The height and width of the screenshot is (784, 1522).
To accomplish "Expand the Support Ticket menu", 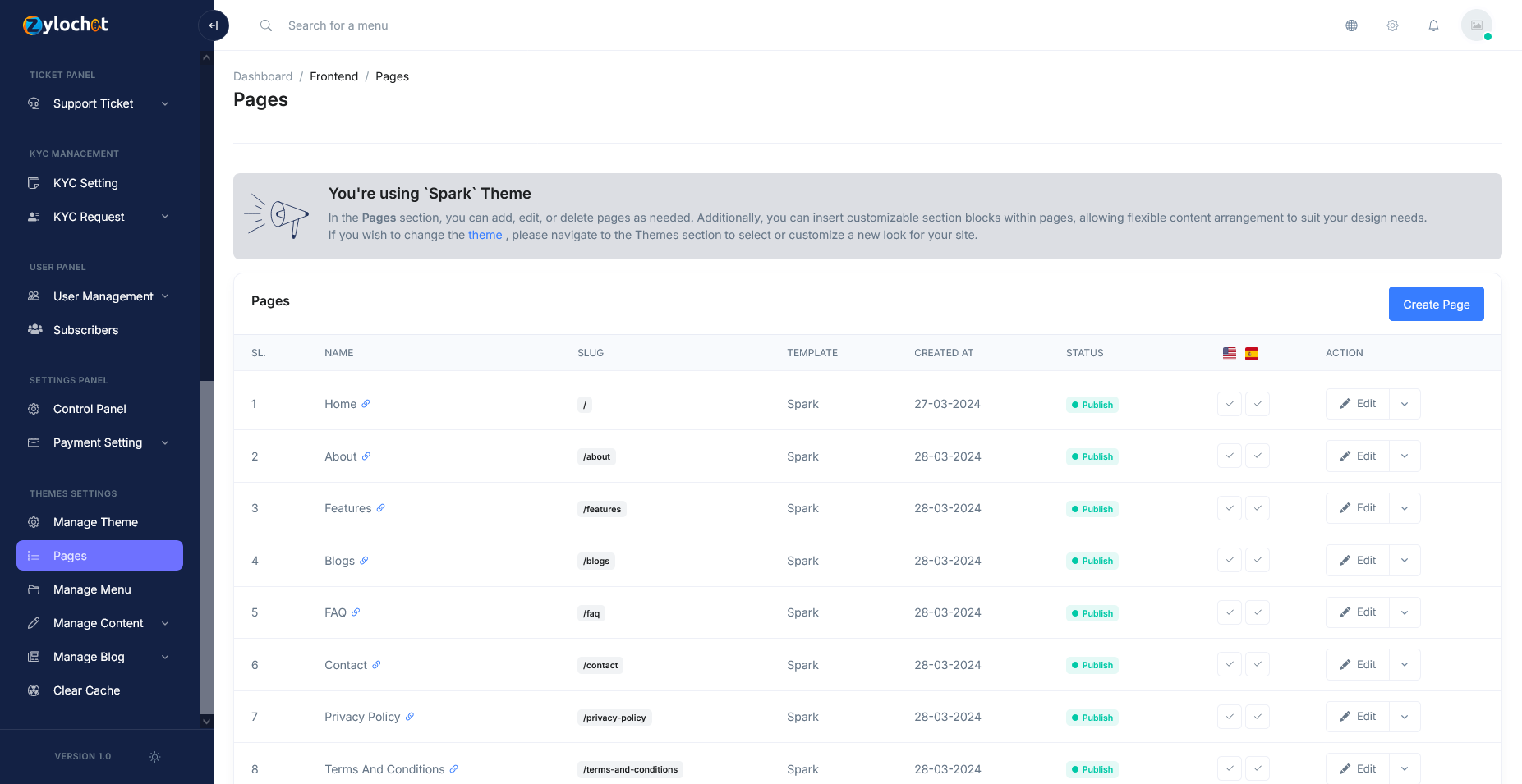I will coord(99,103).
